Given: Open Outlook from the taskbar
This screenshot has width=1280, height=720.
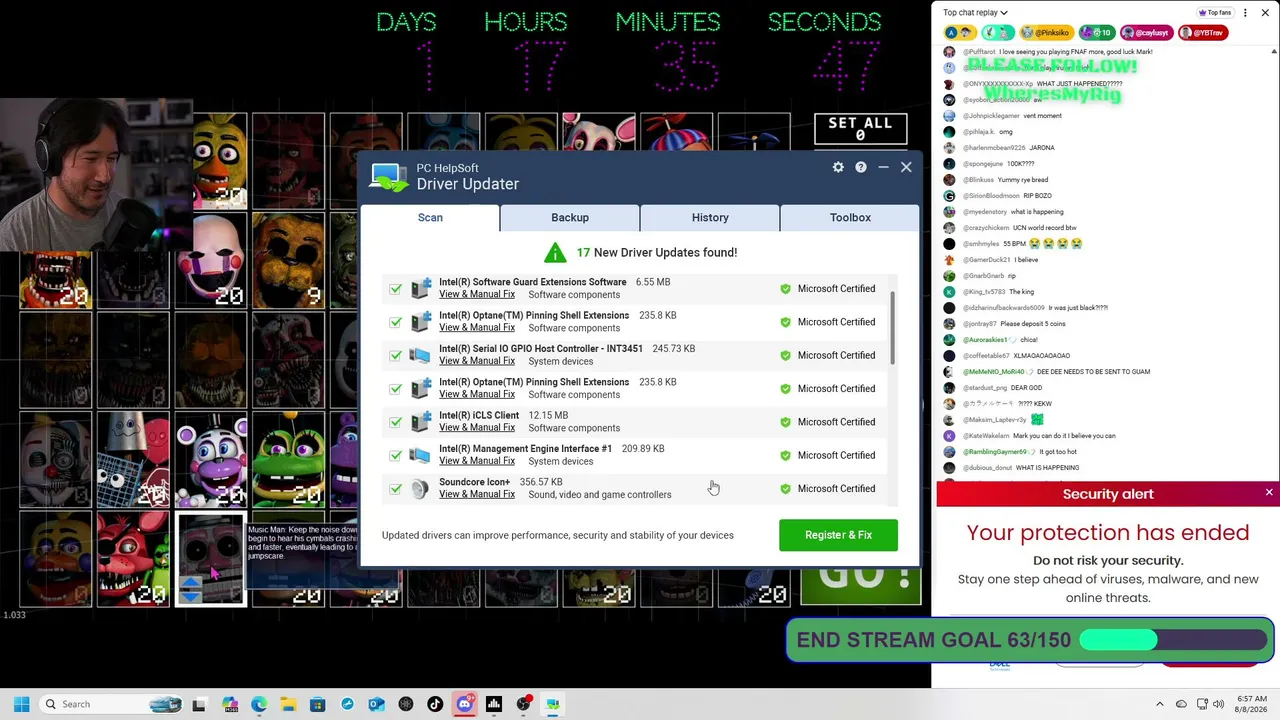Looking at the screenshot, I should [376, 704].
